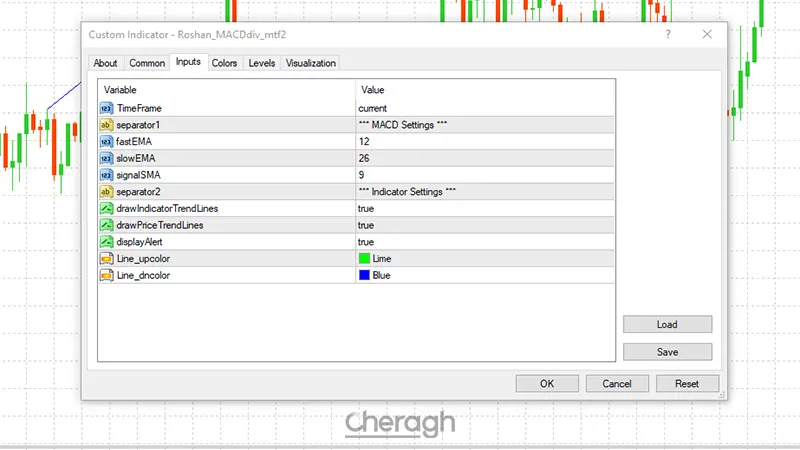
Task: Toggle drawPriceTrendLines true value
Action: pyautogui.click(x=366, y=225)
